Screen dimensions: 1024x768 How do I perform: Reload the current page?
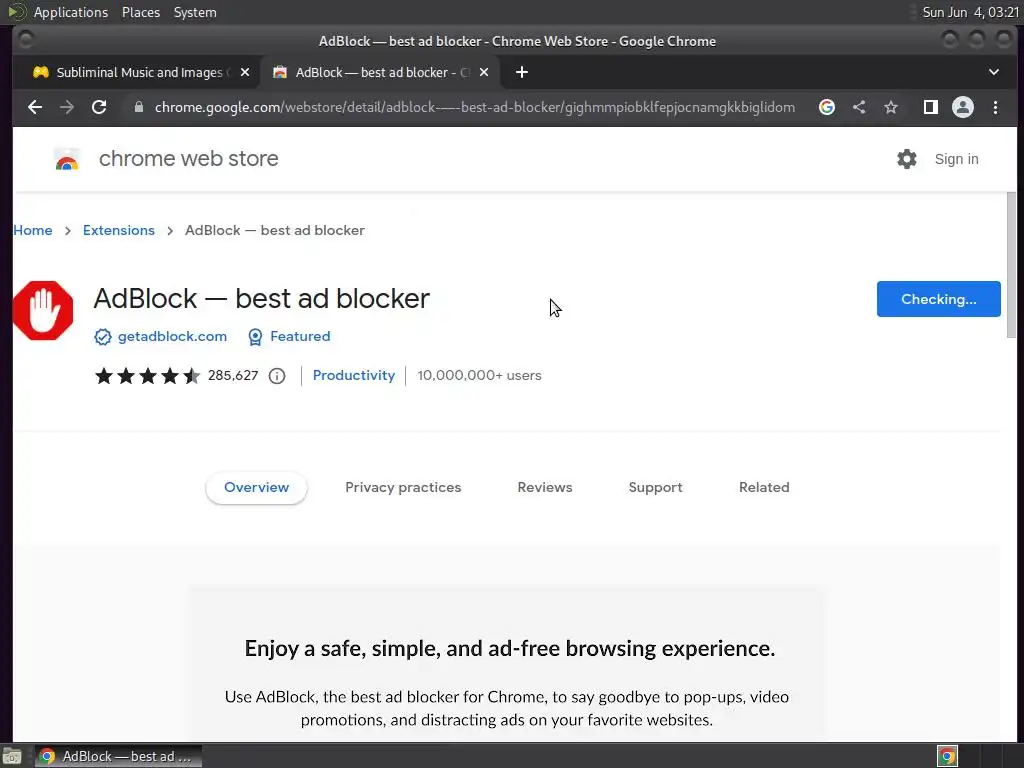[99, 107]
